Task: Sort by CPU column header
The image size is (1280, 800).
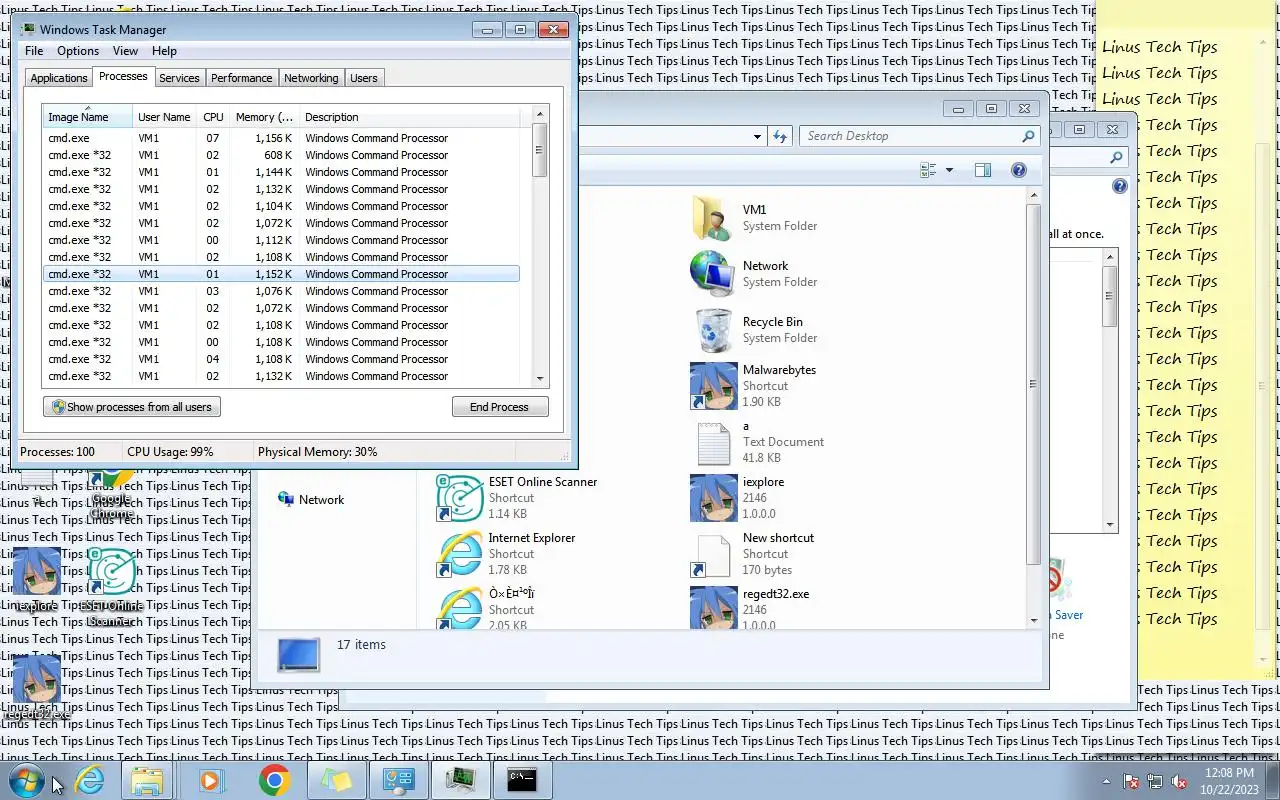Action: 213,117
